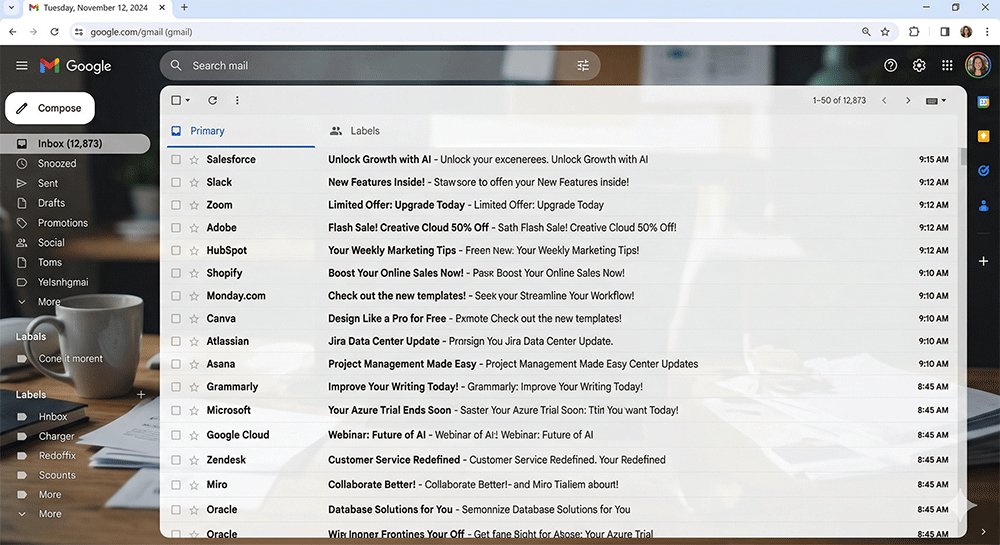Switch to the Labels tab
Image resolution: width=1000 pixels, height=545 pixels.
coord(355,131)
